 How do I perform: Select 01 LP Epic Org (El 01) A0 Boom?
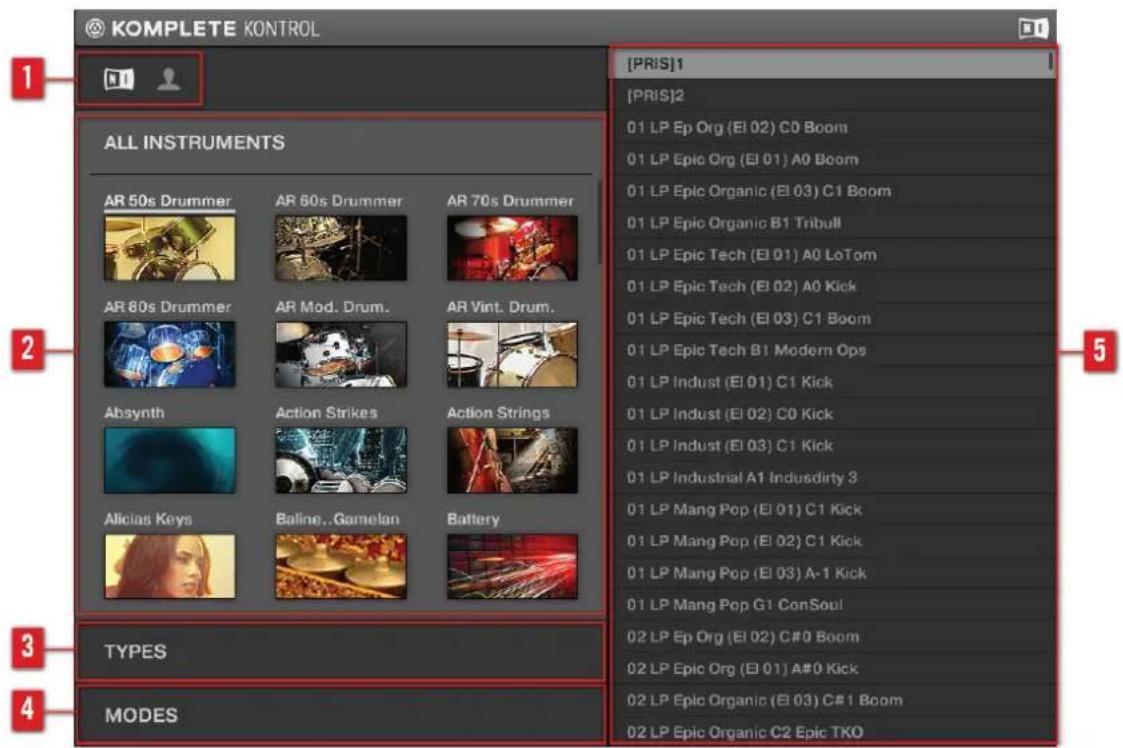pos(833,160)
